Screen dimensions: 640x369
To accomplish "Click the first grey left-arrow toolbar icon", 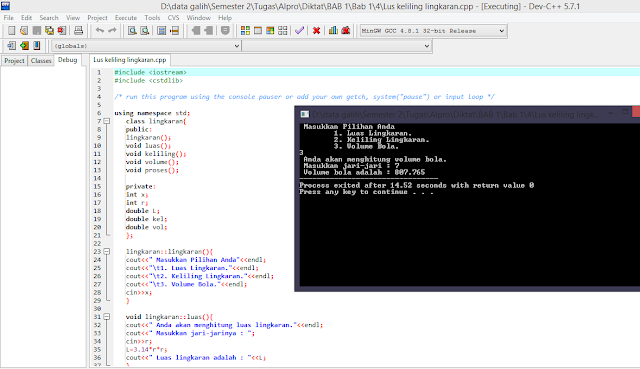I will click(x=196, y=31).
